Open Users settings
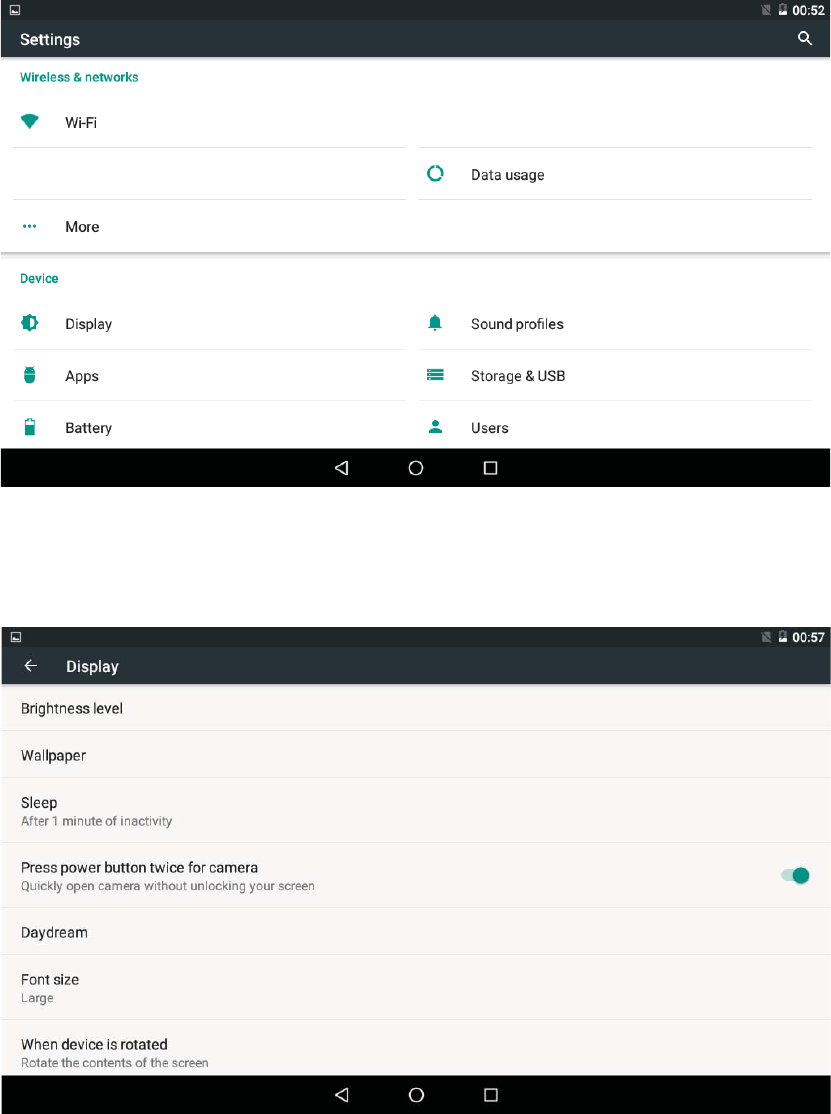Image resolution: width=831 pixels, height=1114 pixels. click(x=615, y=426)
